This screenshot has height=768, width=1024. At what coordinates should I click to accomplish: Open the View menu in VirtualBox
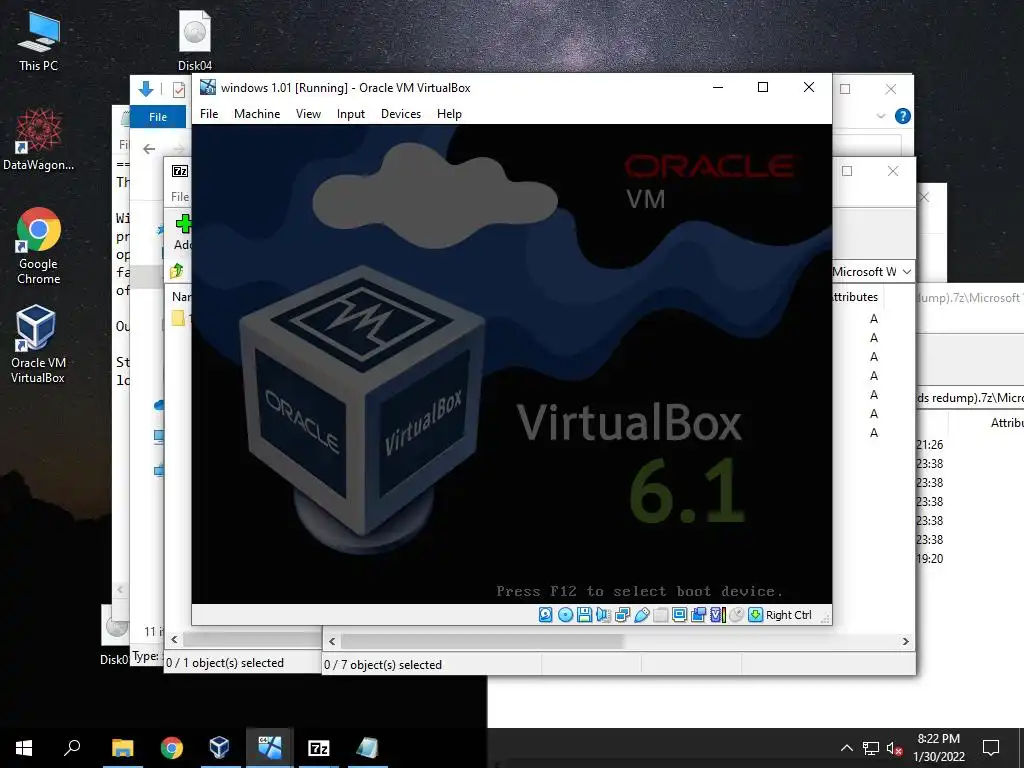[308, 114]
